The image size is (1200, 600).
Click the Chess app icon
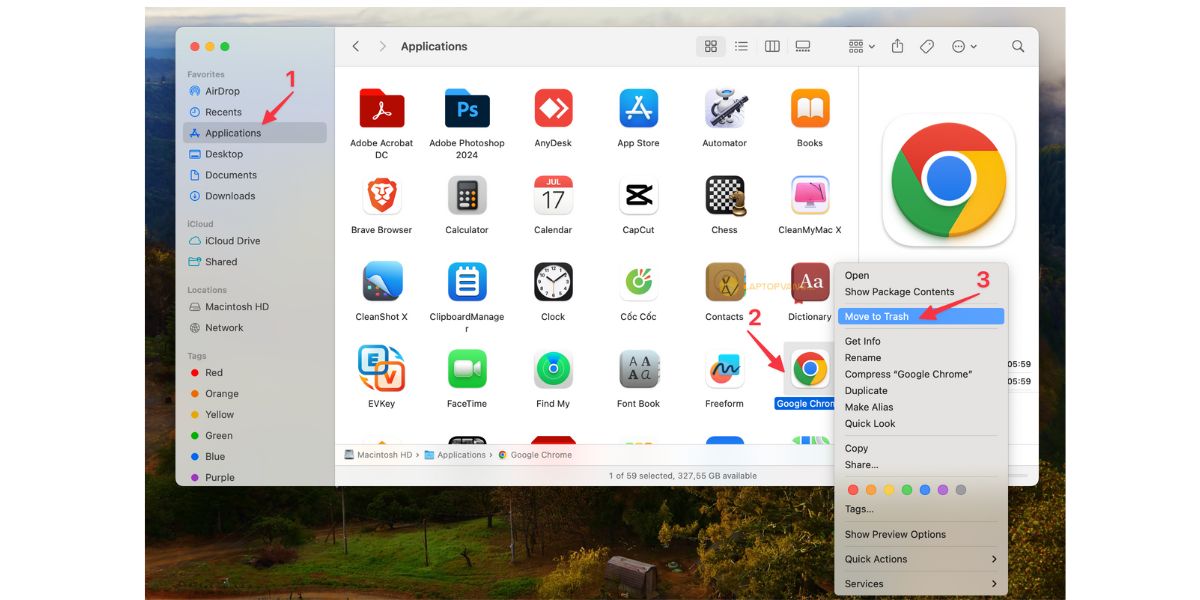(x=724, y=195)
